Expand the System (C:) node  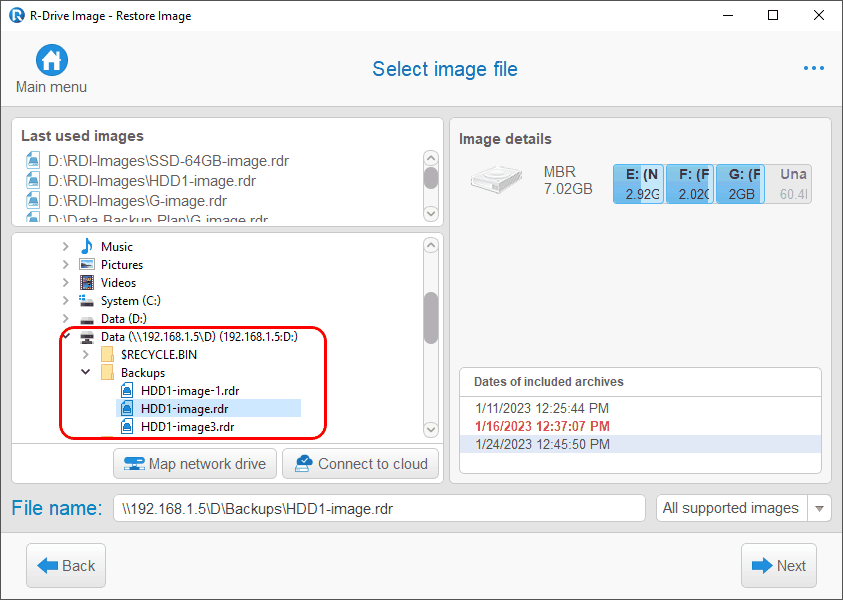point(66,301)
